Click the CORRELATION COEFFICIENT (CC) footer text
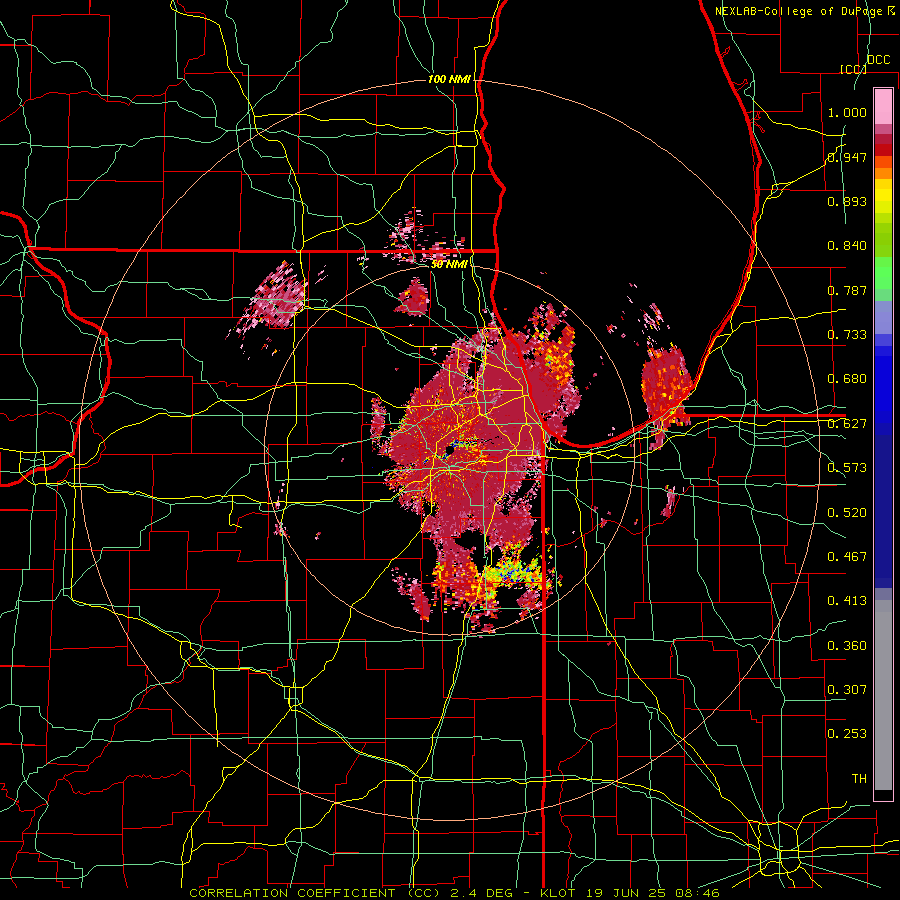The width and height of the screenshot is (900, 900). click(315, 893)
